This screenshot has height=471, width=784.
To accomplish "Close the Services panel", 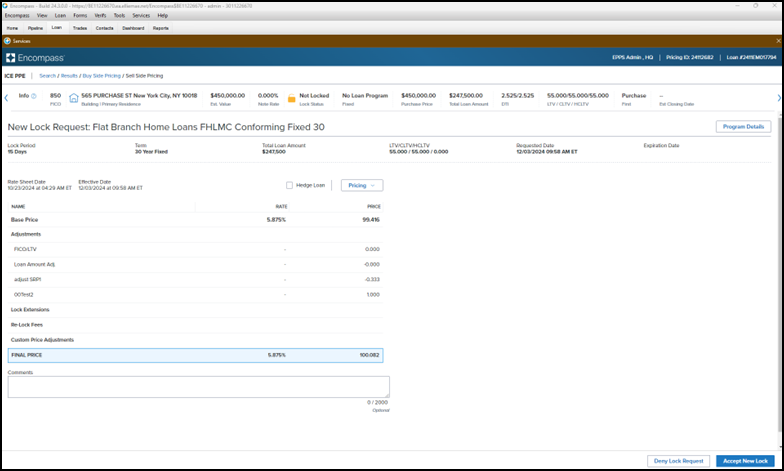I will [778, 41].
